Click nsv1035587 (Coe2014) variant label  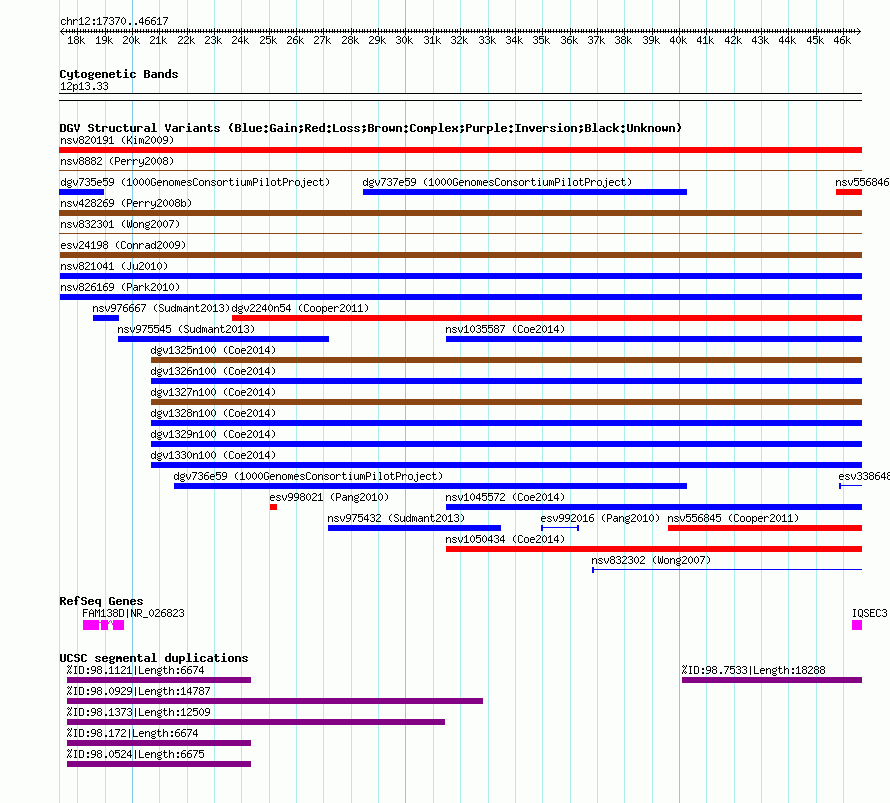click(505, 329)
